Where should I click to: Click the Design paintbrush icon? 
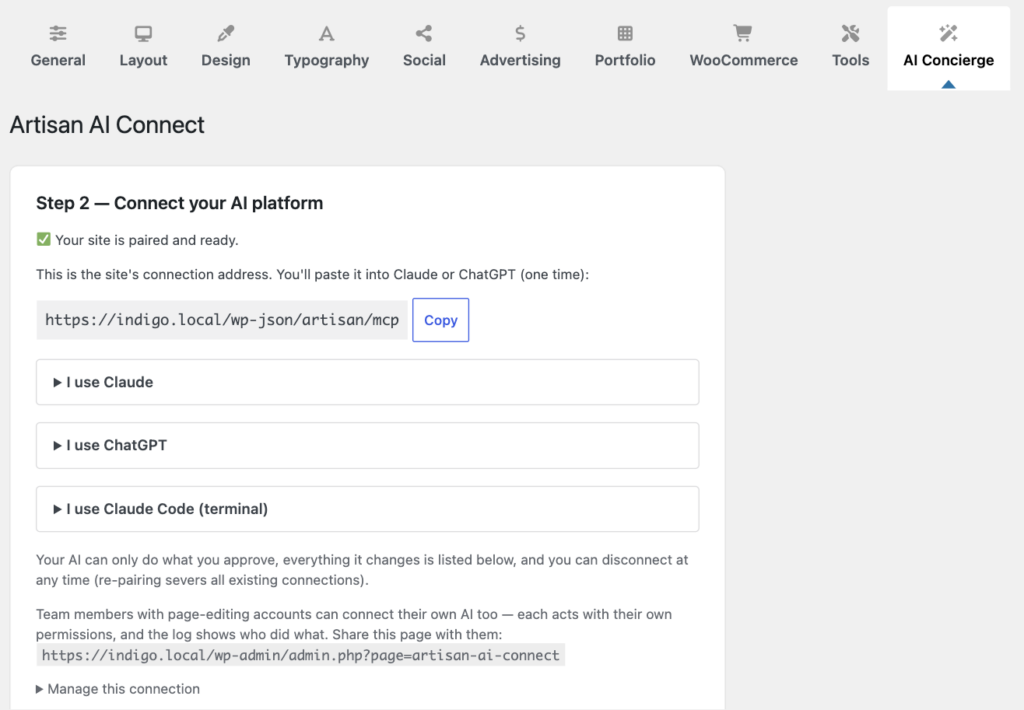226,33
